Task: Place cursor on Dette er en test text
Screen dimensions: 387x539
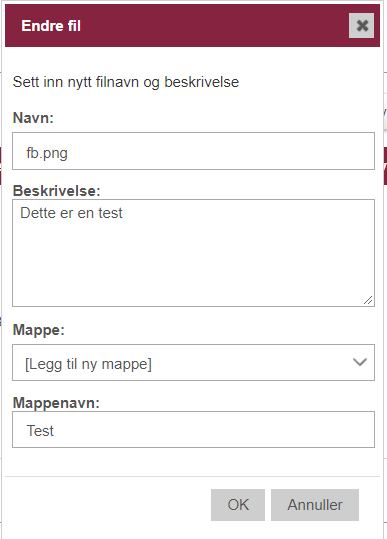Action: 71,213
